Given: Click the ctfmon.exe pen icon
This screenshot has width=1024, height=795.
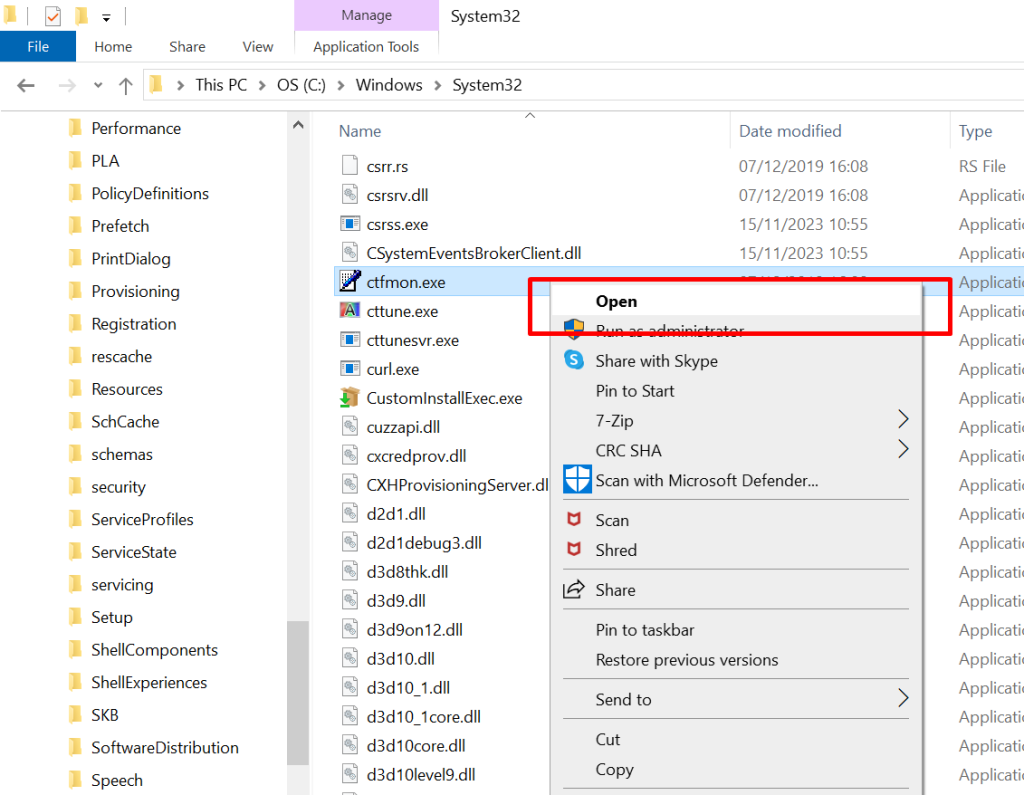Looking at the screenshot, I should (x=349, y=282).
